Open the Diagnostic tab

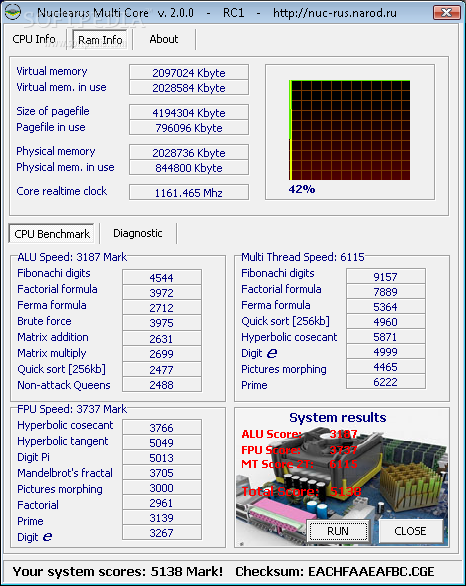click(x=138, y=233)
